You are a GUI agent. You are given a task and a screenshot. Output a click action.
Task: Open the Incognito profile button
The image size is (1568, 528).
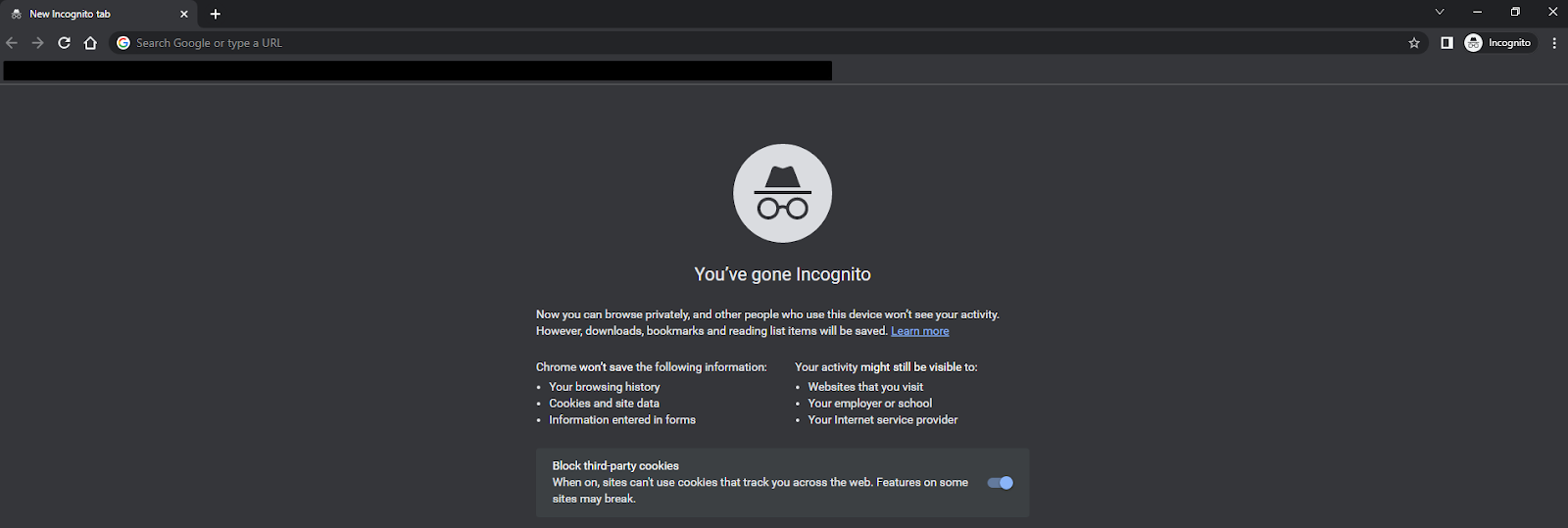(1498, 43)
